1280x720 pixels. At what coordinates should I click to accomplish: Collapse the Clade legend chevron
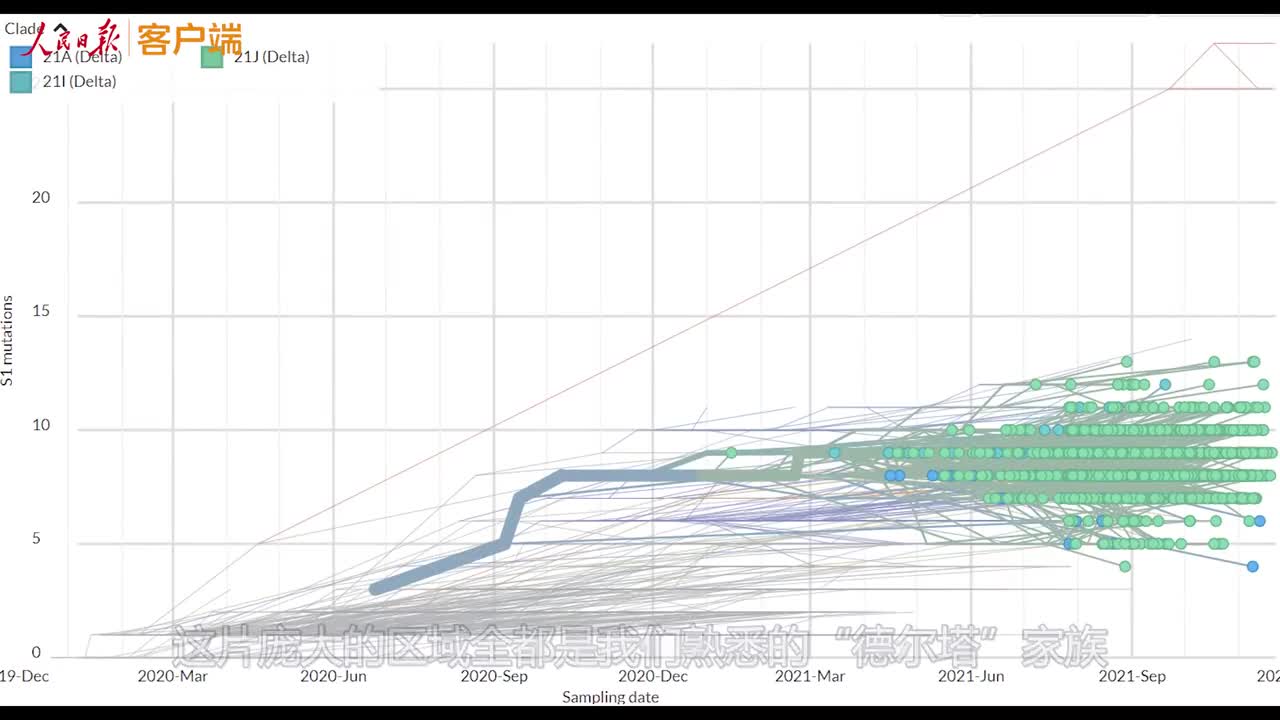pyautogui.click(x=62, y=30)
